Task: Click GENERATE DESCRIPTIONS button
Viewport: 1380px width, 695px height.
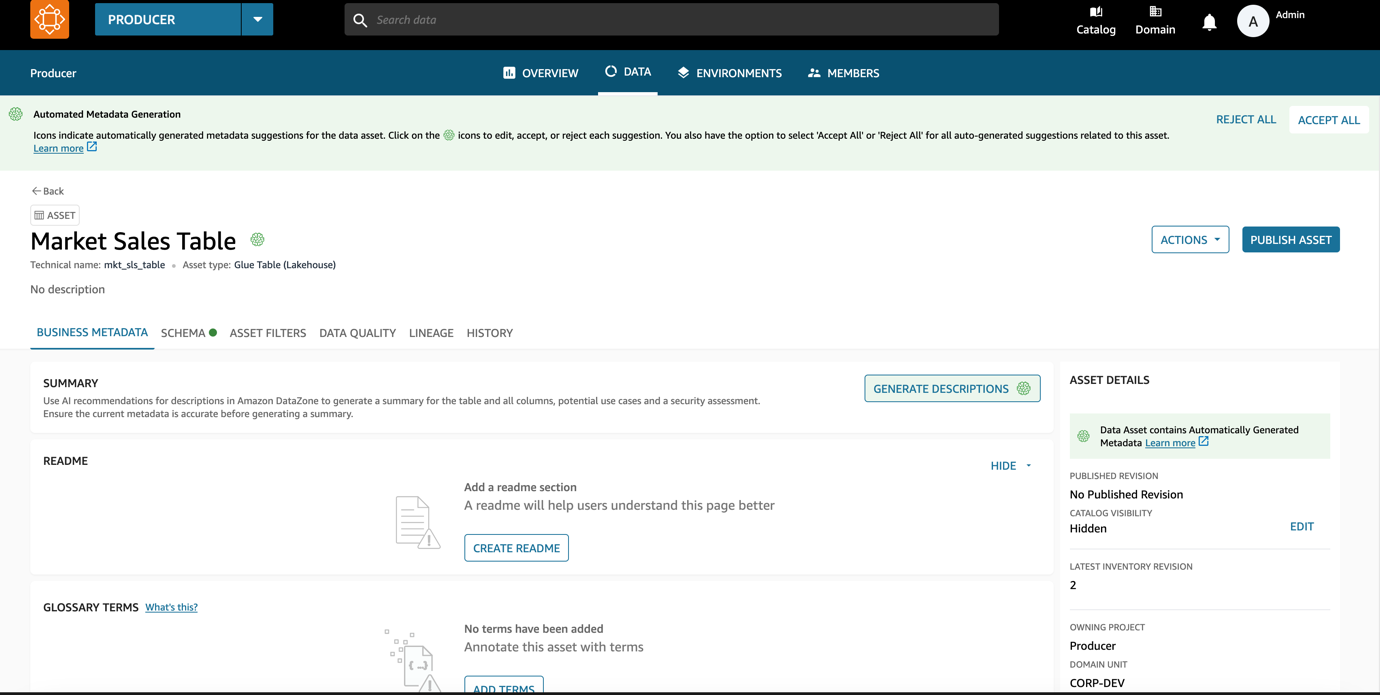Action: [952, 389]
